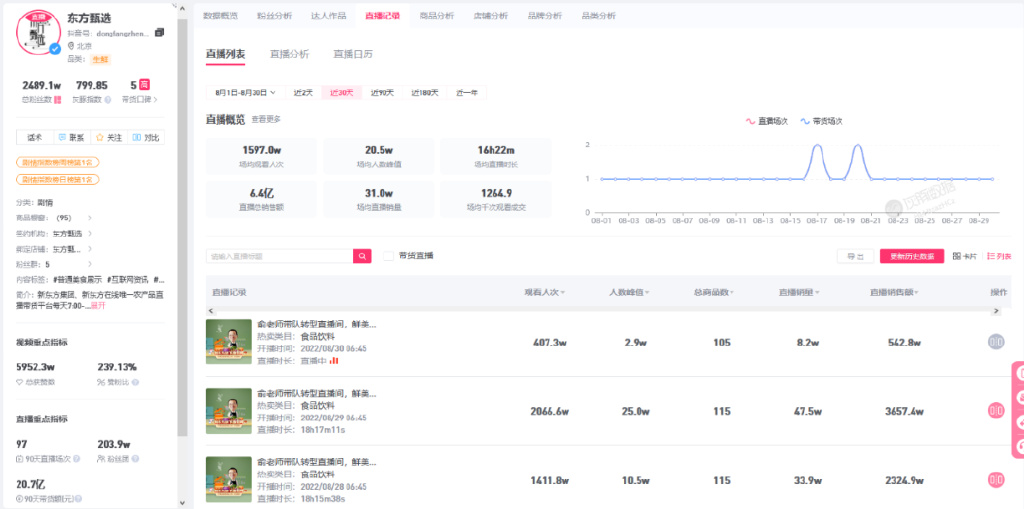Screen dimensions: 1024x509
Task: Select the 近90天 date range
Action: (382, 93)
